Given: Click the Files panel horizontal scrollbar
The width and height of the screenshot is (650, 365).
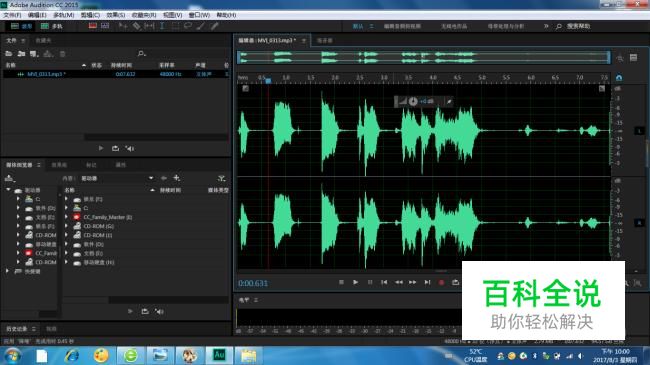Looking at the screenshot, I should pyautogui.click(x=156, y=137).
